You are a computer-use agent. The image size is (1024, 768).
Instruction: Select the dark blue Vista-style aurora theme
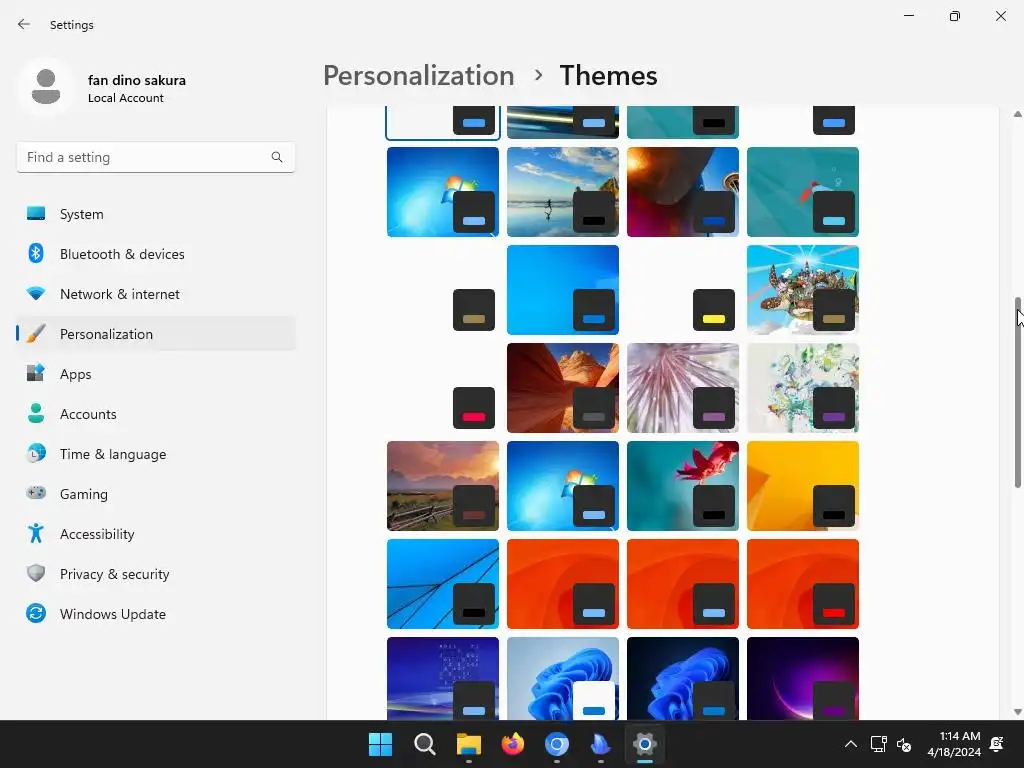(442, 679)
